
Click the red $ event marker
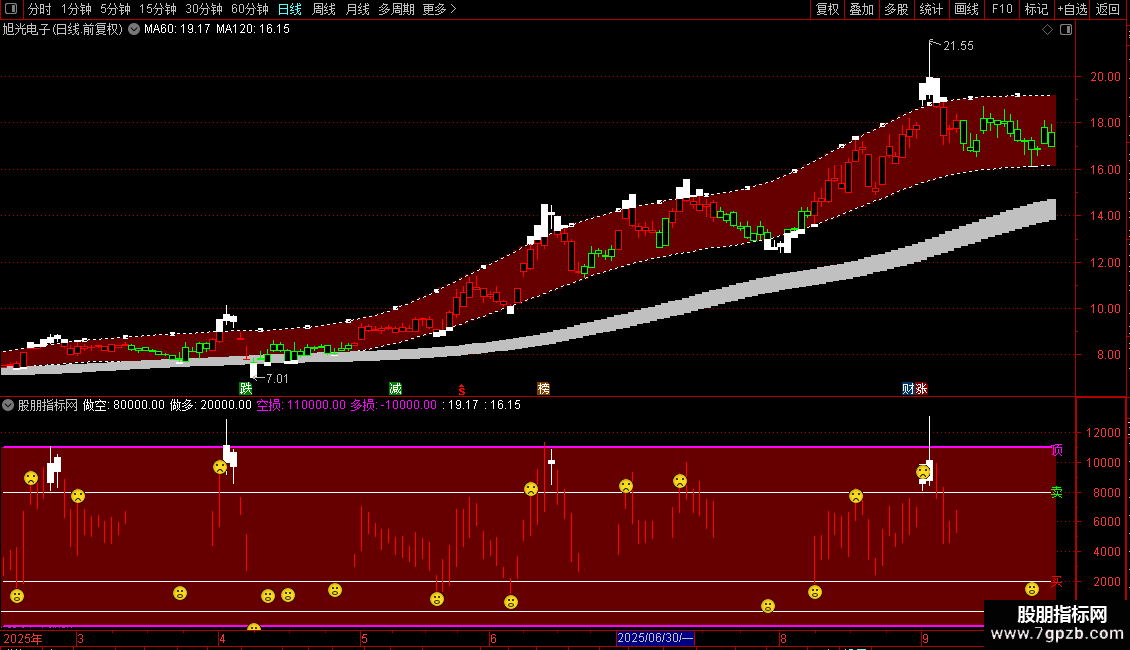(462, 389)
